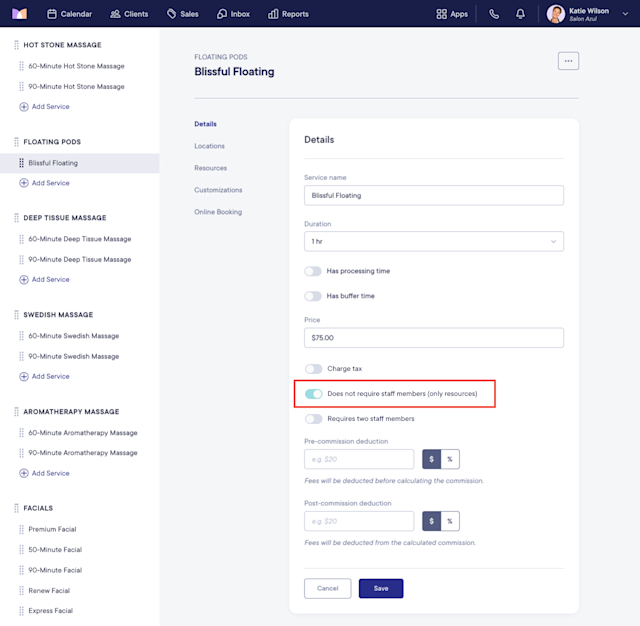Open the Duration dropdown showing 1 hr
Screen dimensions: 640x626
click(x=434, y=241)
